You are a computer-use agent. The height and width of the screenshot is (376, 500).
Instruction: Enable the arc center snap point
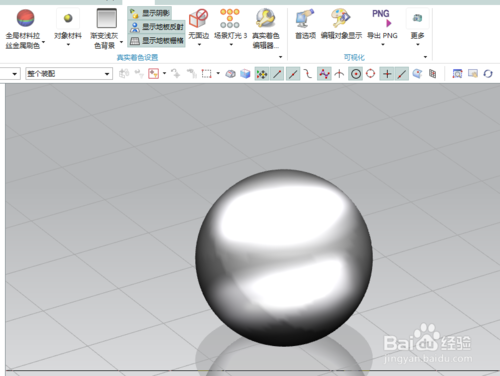tap(356, 74)
